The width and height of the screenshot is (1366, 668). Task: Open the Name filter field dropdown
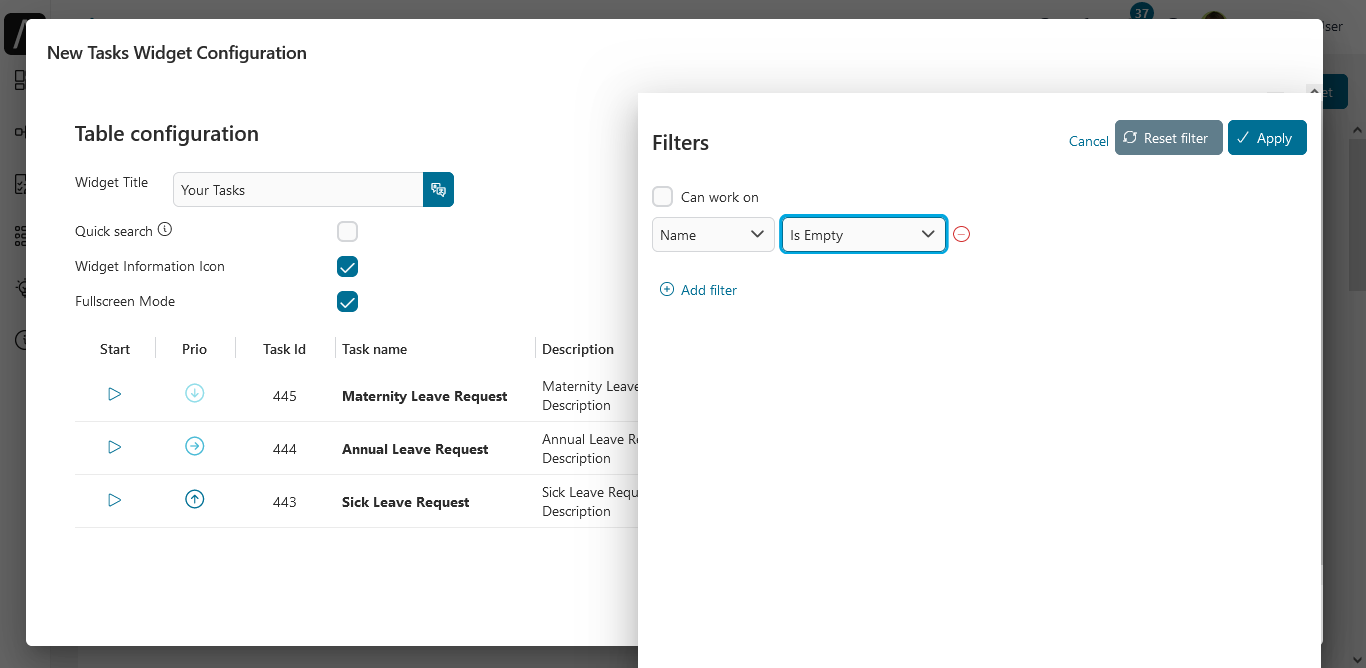pyautogui.click(x=713, y=235)
